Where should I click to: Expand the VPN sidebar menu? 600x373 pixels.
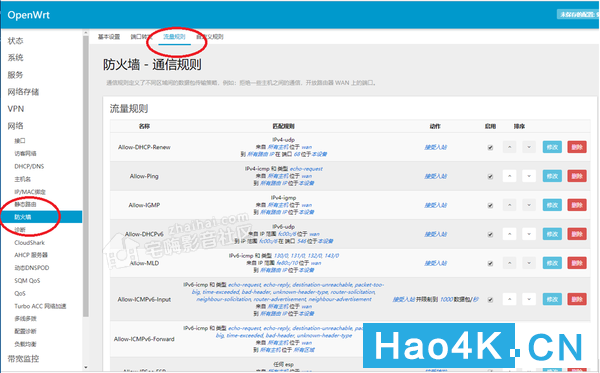[x=16, y=109]
